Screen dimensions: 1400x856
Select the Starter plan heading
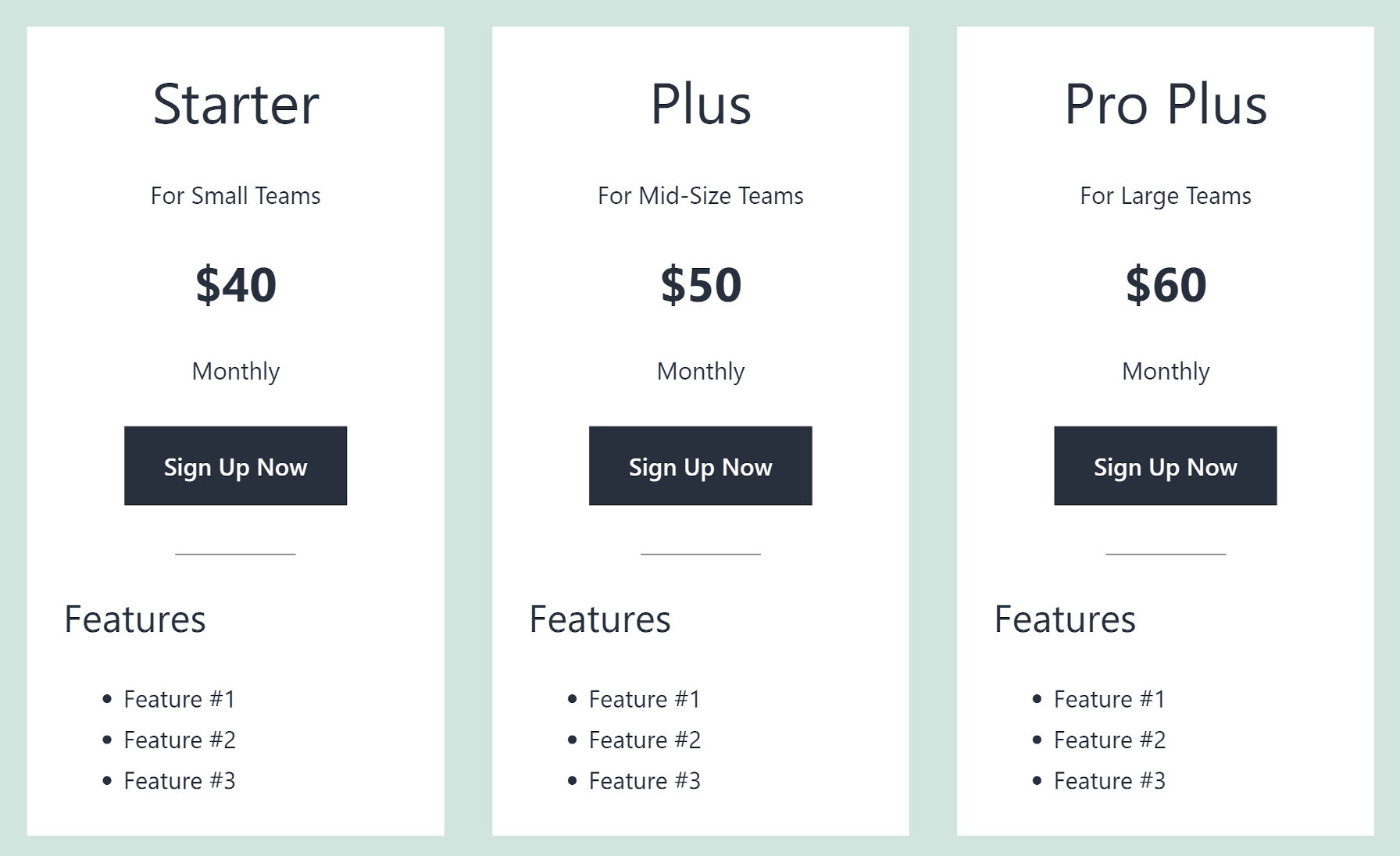click(x=235, y=104)
